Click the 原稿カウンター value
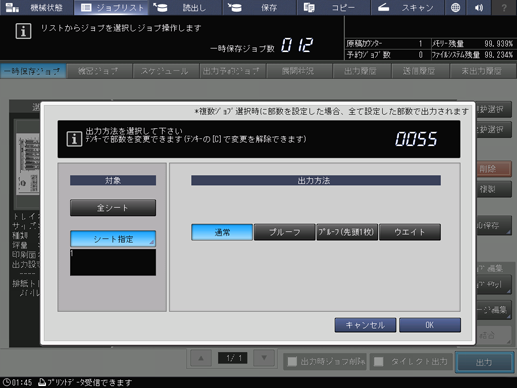The height and width of the screenshot is (388, 517). pos(420,44)
